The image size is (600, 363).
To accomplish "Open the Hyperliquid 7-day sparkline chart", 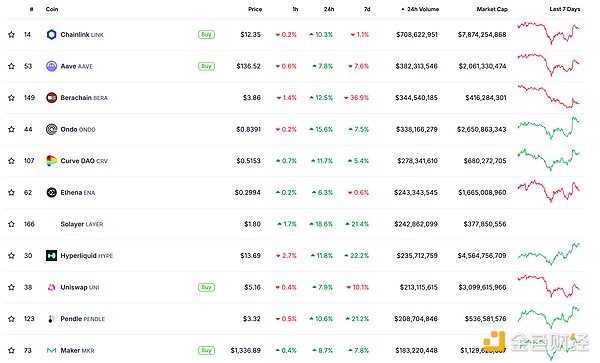I will (x=549, y=254).
